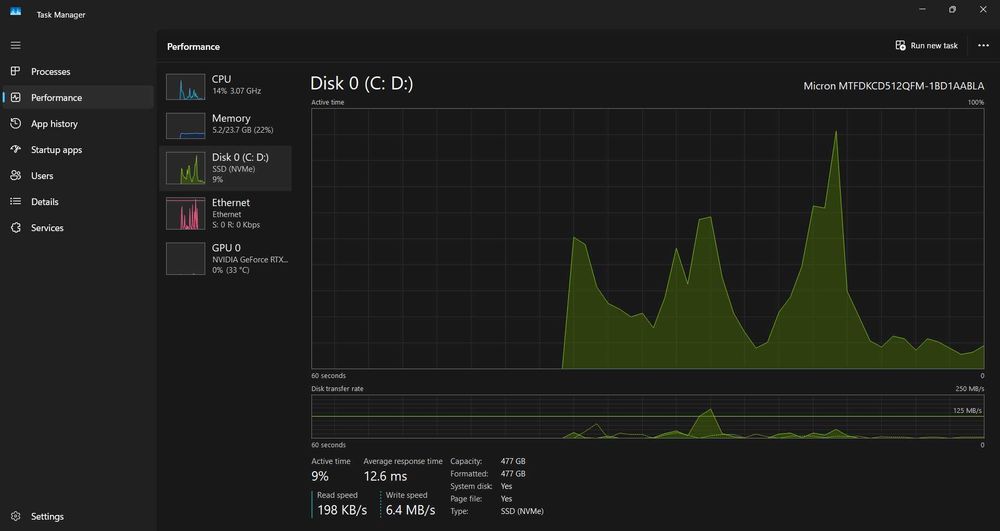Open the Services page
The height and width of the screenshot is (531, 1000).
tap(78, 228)
